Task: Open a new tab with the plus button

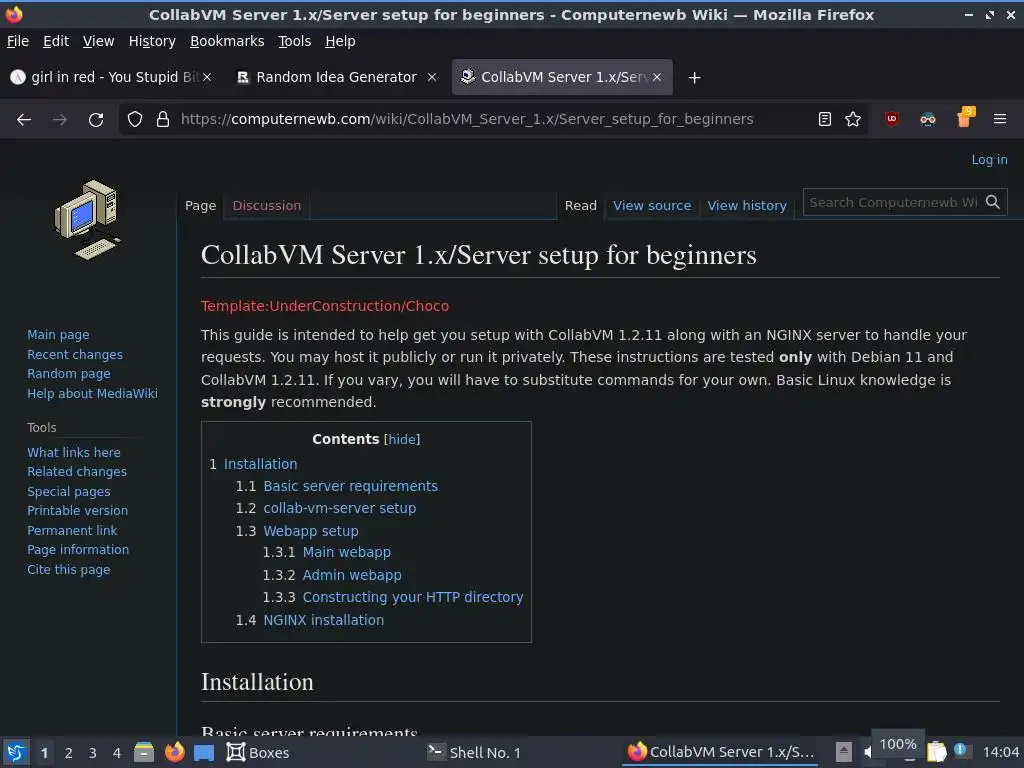Action: [694, 78]
